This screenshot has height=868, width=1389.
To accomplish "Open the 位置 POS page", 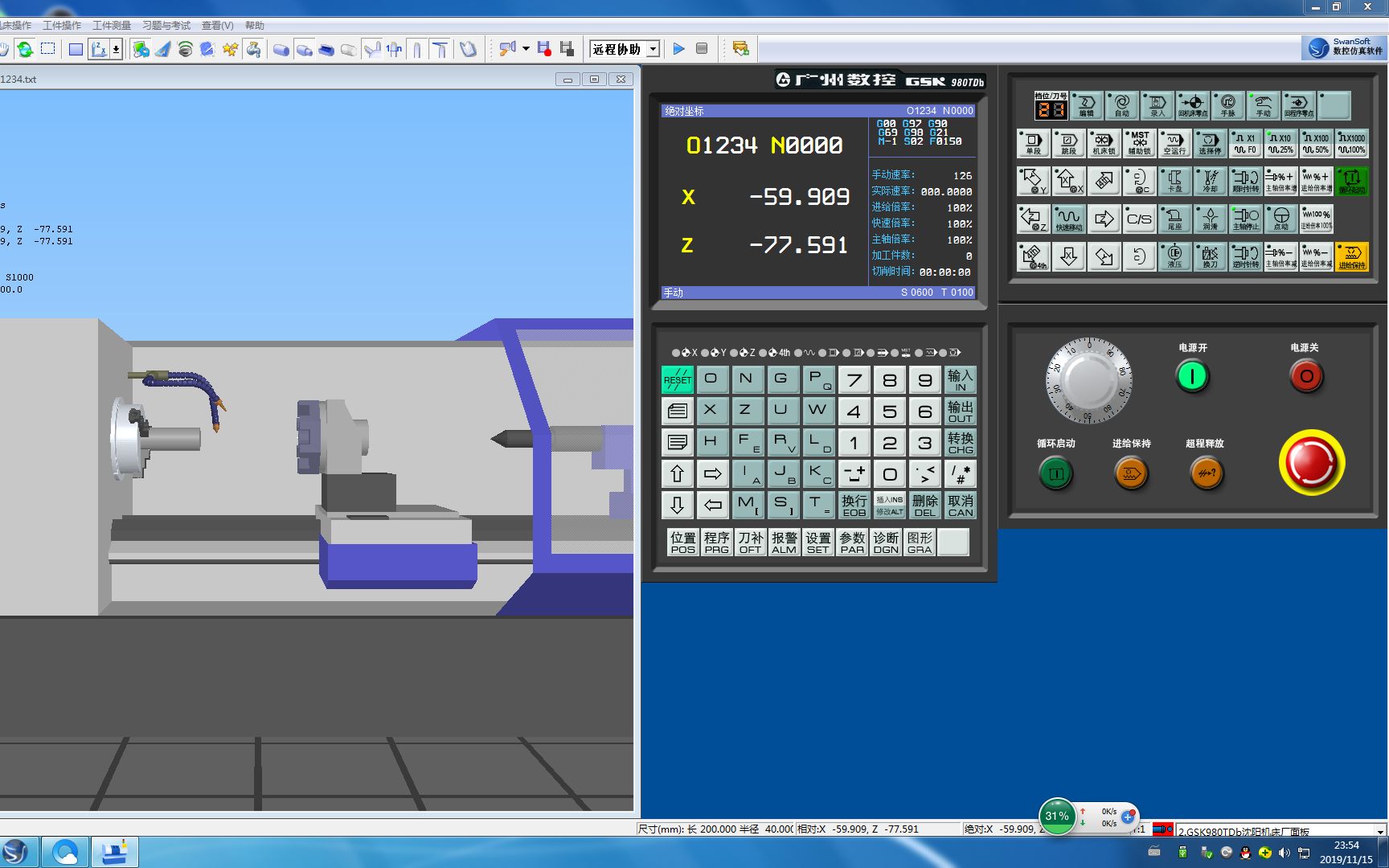I will 682,542.
